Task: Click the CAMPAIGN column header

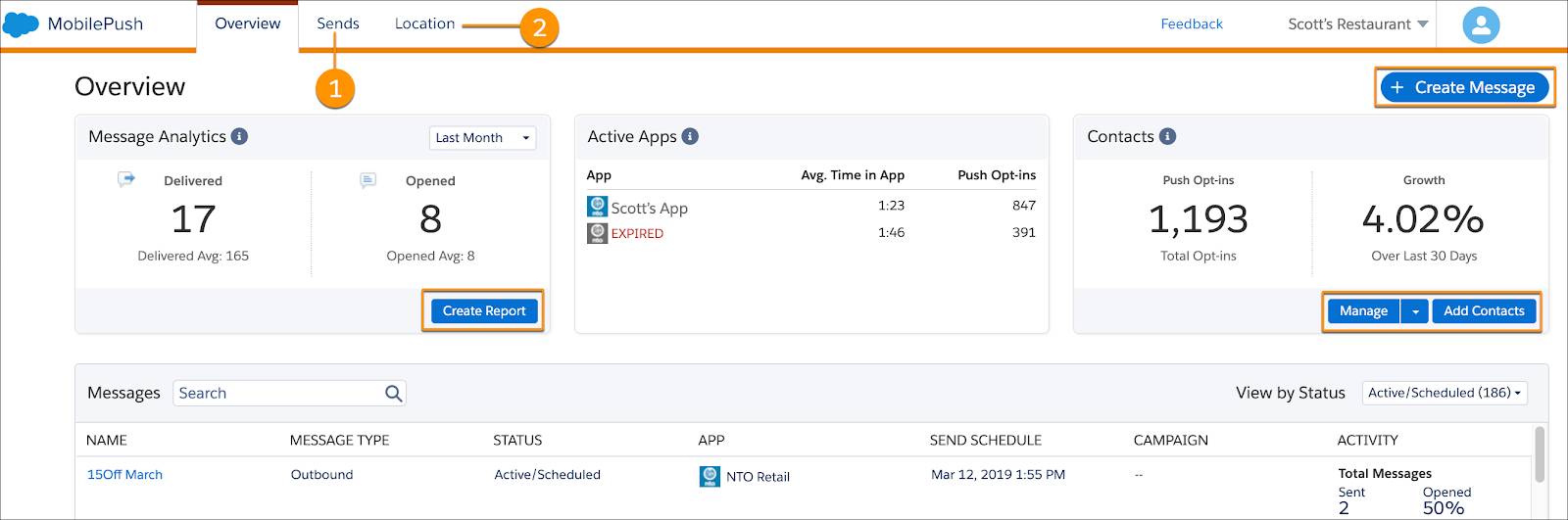Action: coord(1171,441)
